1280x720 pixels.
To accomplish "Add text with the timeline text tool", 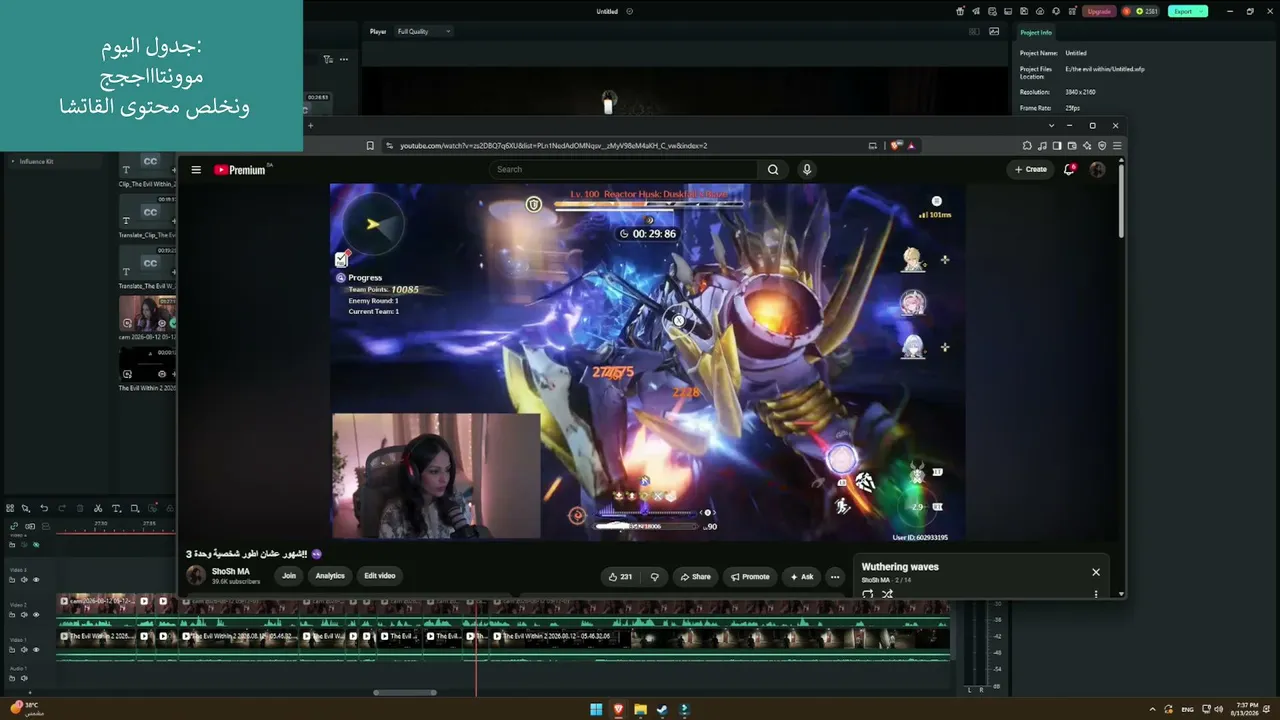I will (x=116, y=508).
